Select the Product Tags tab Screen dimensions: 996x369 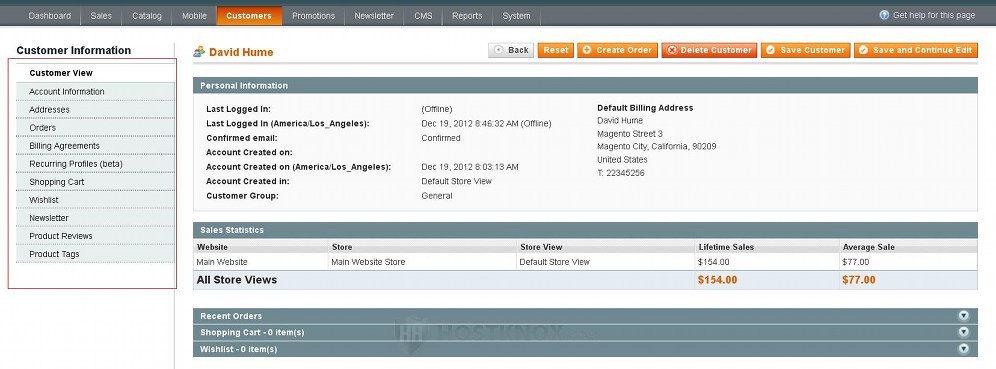pos(95,254)
